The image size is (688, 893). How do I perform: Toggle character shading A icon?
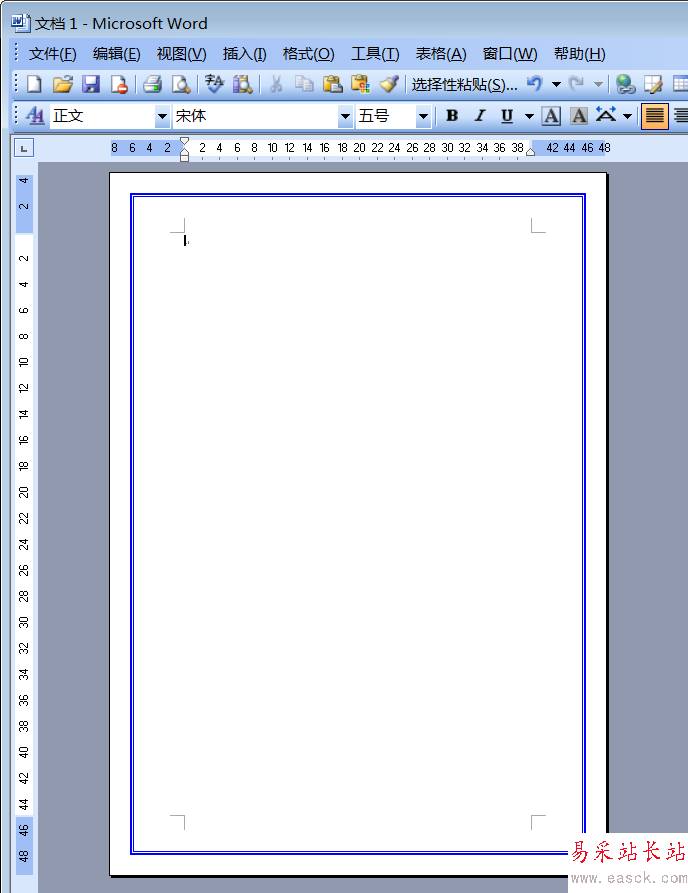[x=579, y=116]
